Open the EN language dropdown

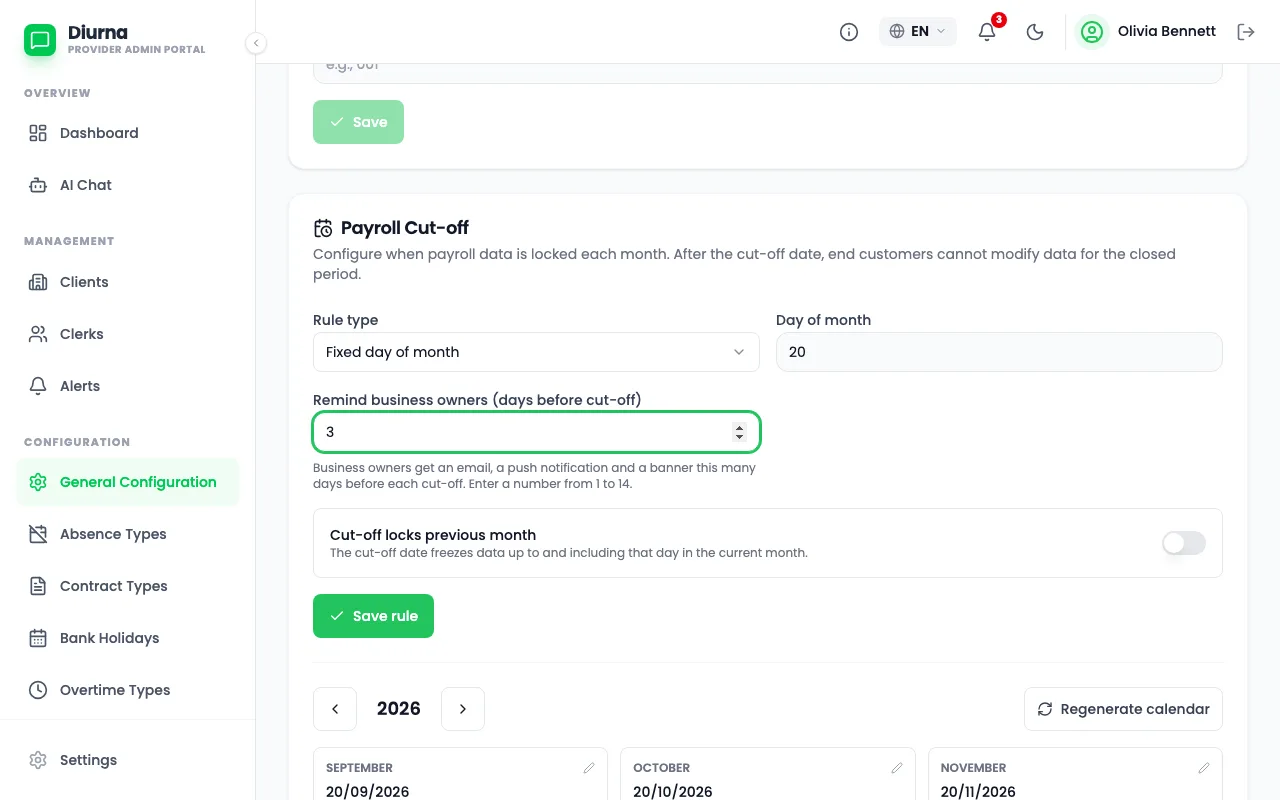click(918, 31)
